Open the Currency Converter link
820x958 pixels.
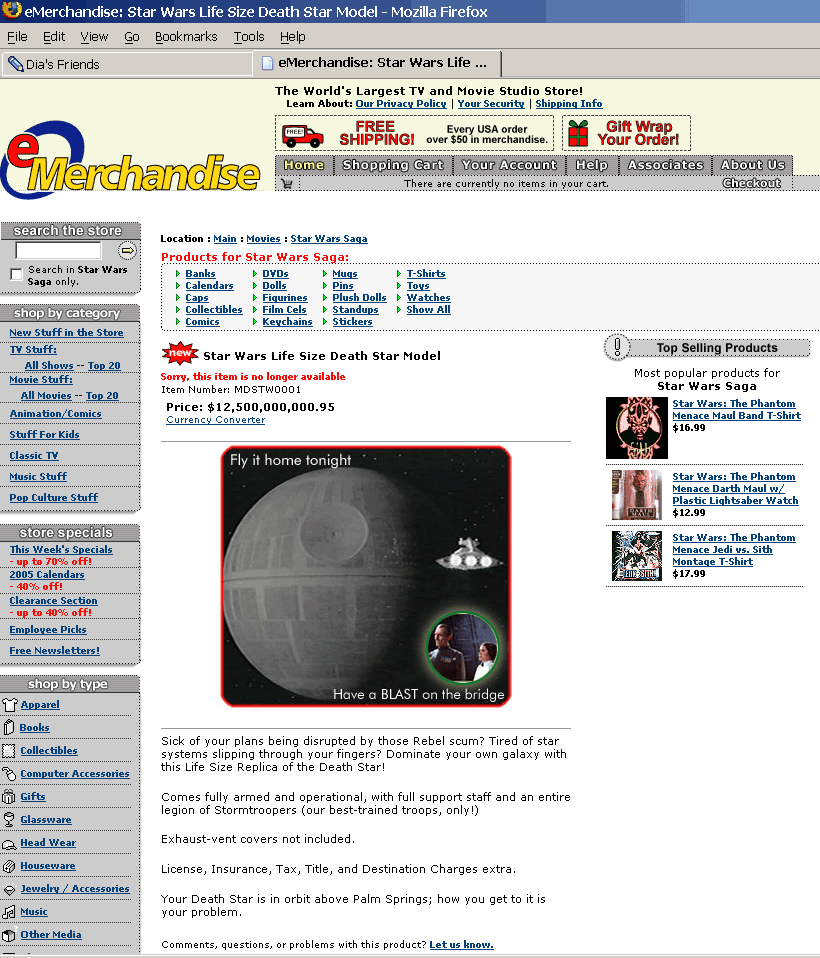pos(216,420)
